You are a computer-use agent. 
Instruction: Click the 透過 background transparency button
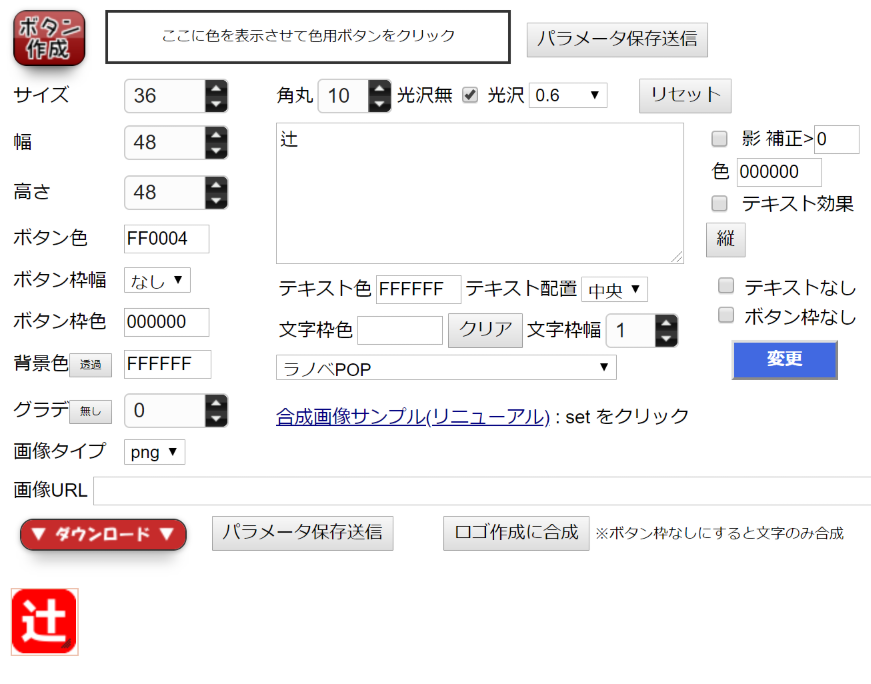91,365
